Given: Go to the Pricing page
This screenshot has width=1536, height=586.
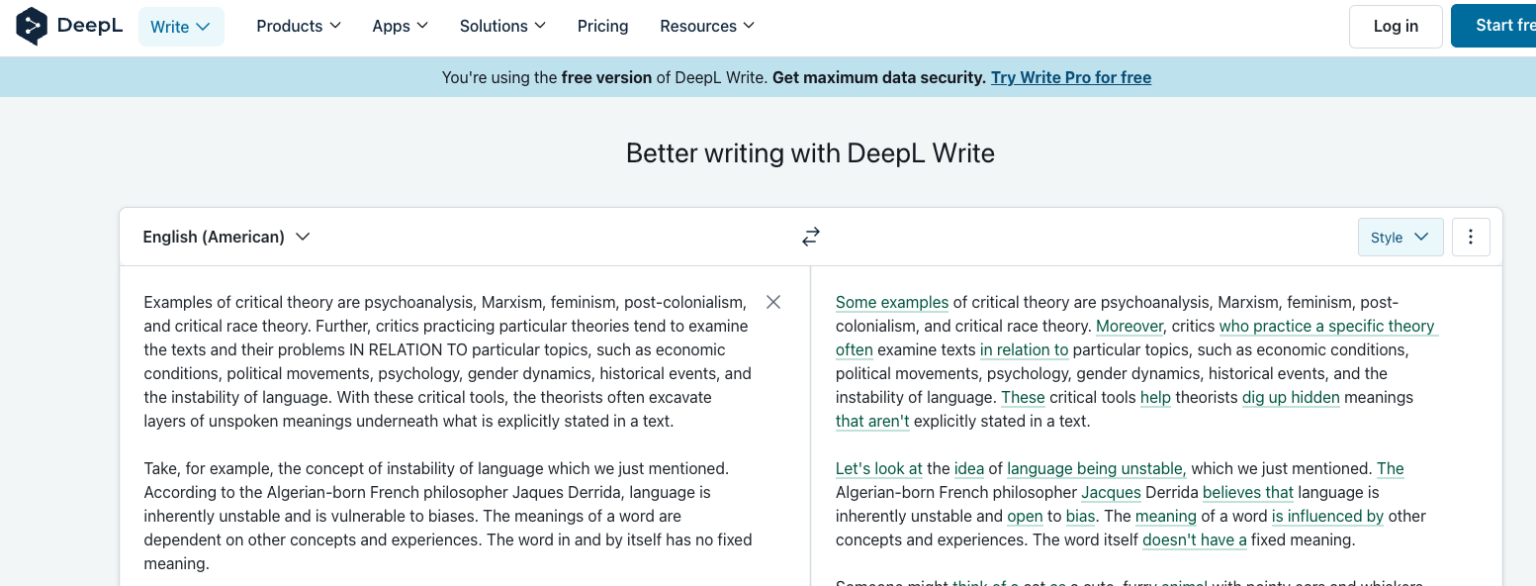Looking at the screenshot, I should (x=602, y=26).
